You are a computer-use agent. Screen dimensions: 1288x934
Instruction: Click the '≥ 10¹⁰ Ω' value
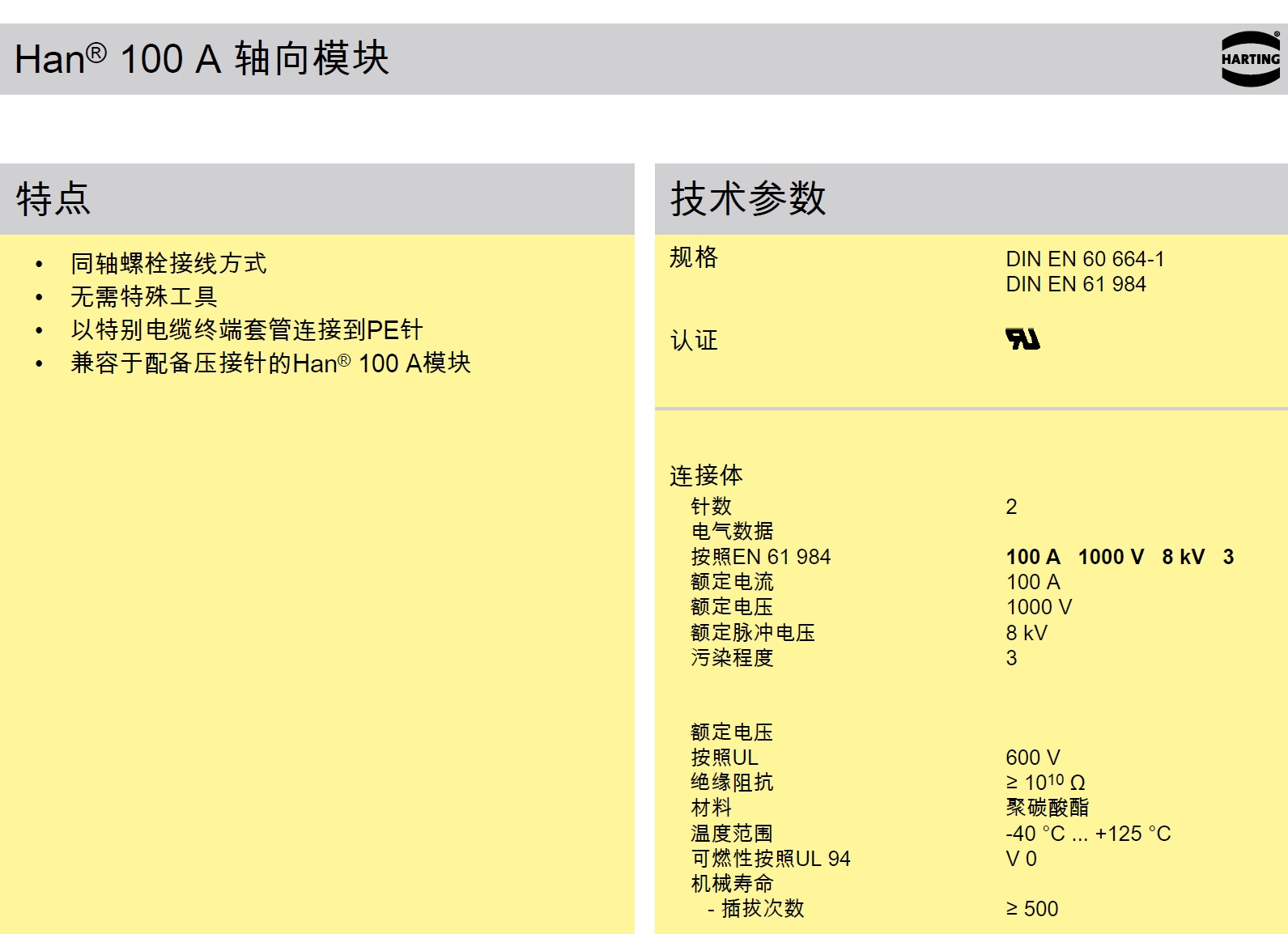click(1046, 783)
